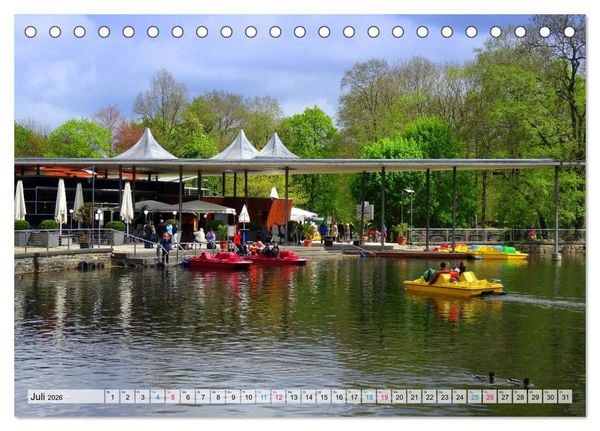Click the leftmost white pointed tent roof

click(x=146, y=145)
